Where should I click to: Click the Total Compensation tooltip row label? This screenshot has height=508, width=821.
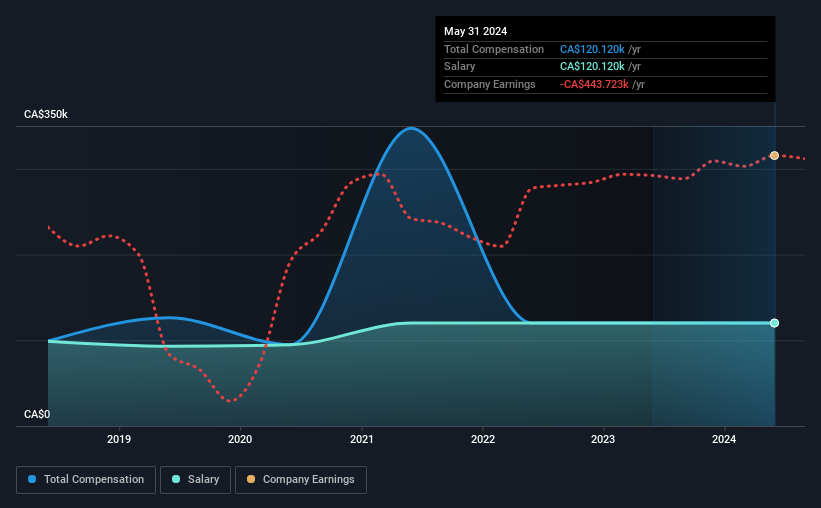pyautogui.click(x=494, y=49)
